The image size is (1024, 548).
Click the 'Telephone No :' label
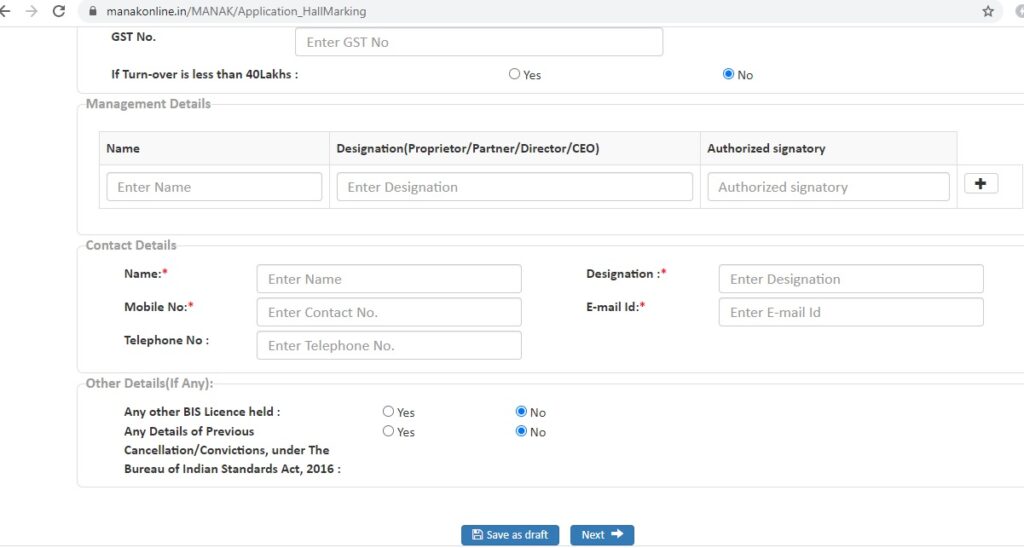click(167, 340)
